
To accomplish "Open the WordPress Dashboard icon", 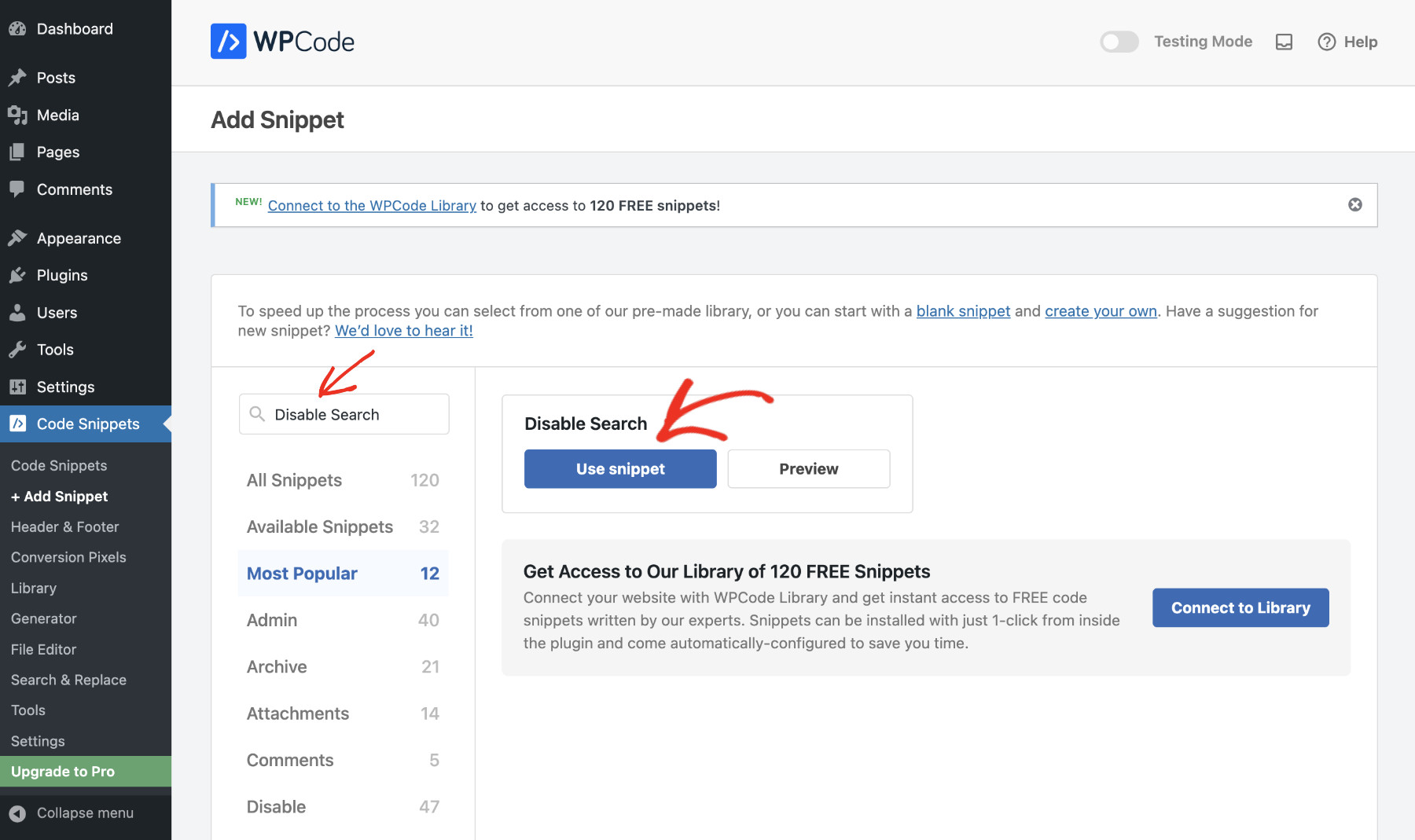I will [17, 28].
